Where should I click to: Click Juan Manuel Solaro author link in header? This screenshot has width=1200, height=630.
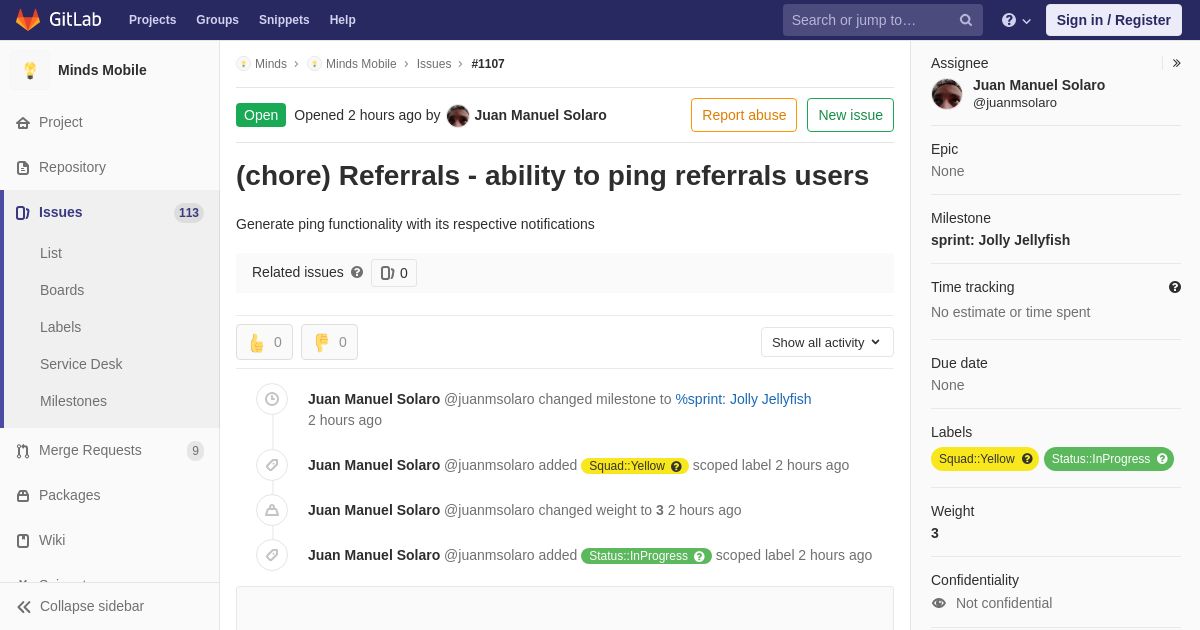540,115
